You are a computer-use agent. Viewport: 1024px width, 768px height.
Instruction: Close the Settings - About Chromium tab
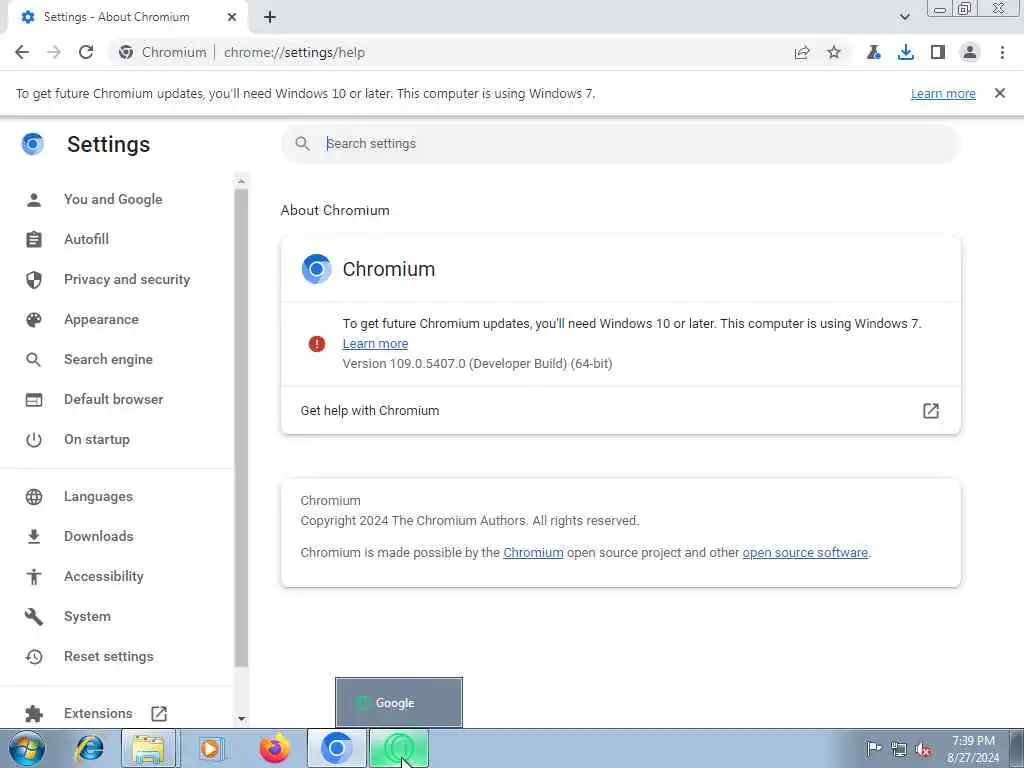coord(232,18)
